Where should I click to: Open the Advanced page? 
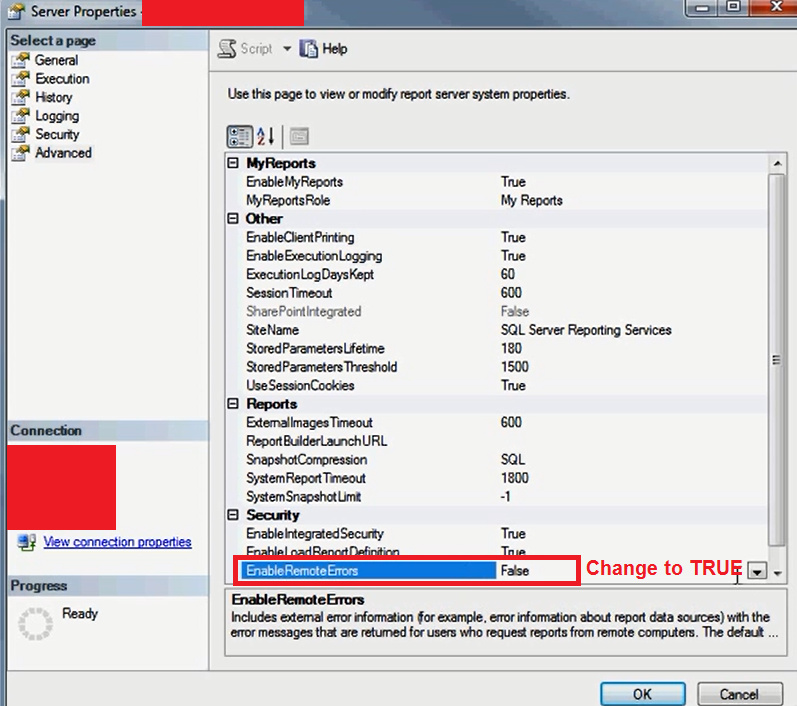(63, 152)
